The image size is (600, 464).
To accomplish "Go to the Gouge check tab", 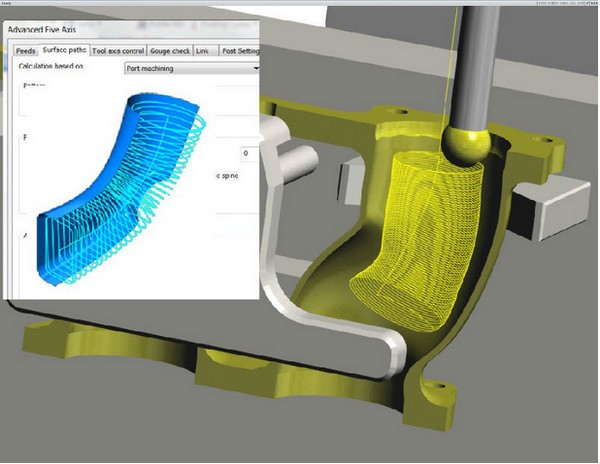I will 169,50.
